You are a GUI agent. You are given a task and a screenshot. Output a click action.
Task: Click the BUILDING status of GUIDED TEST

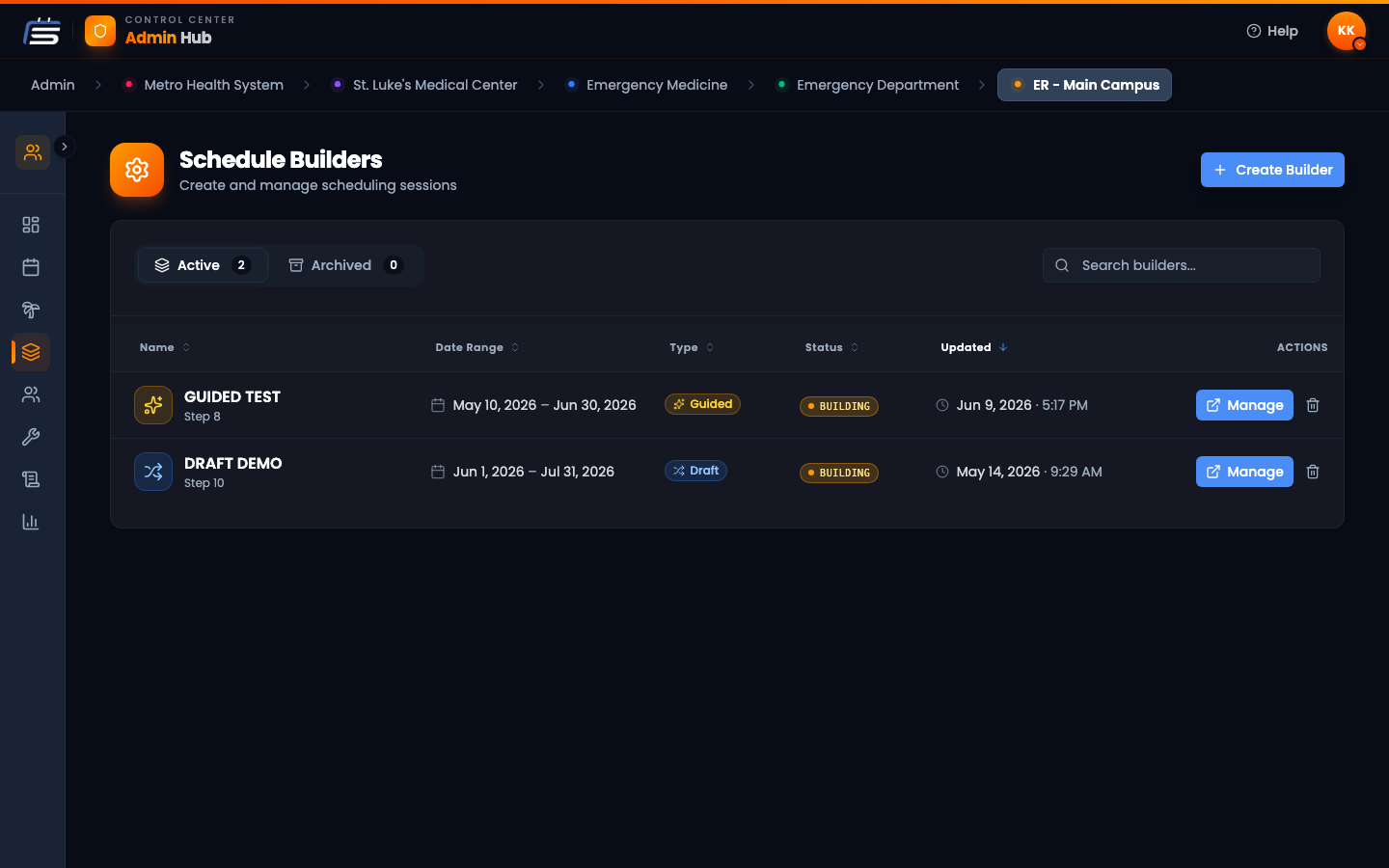(x=839, y=406)
